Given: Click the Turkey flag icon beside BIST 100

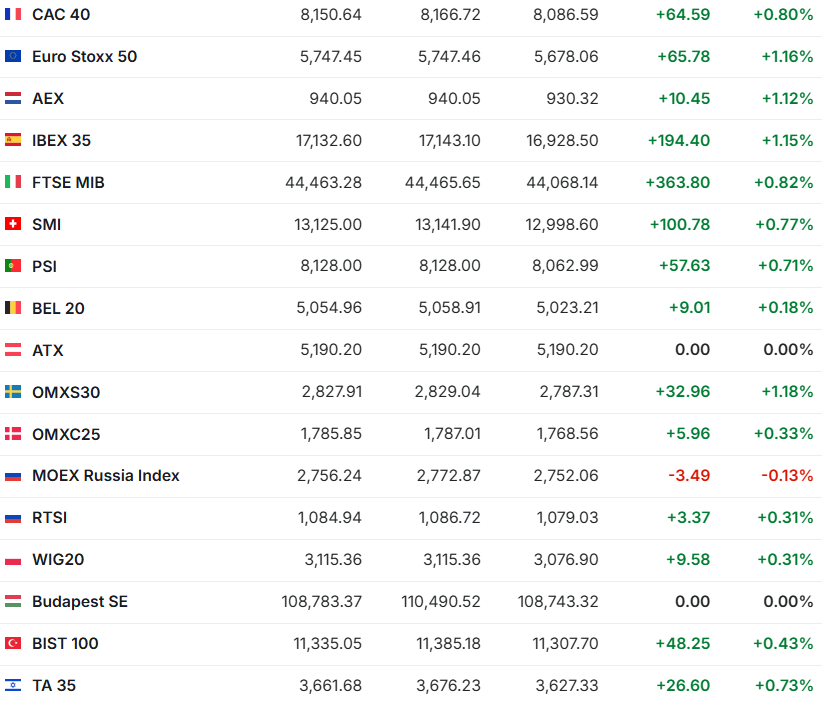Looking at the screenshot, I should pos(13,644).
